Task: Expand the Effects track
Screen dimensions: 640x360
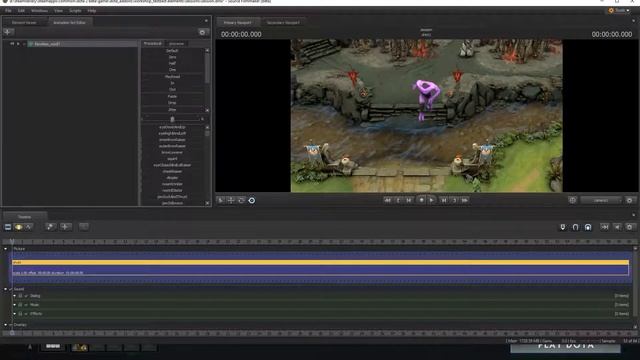Action: coord(15,314)
